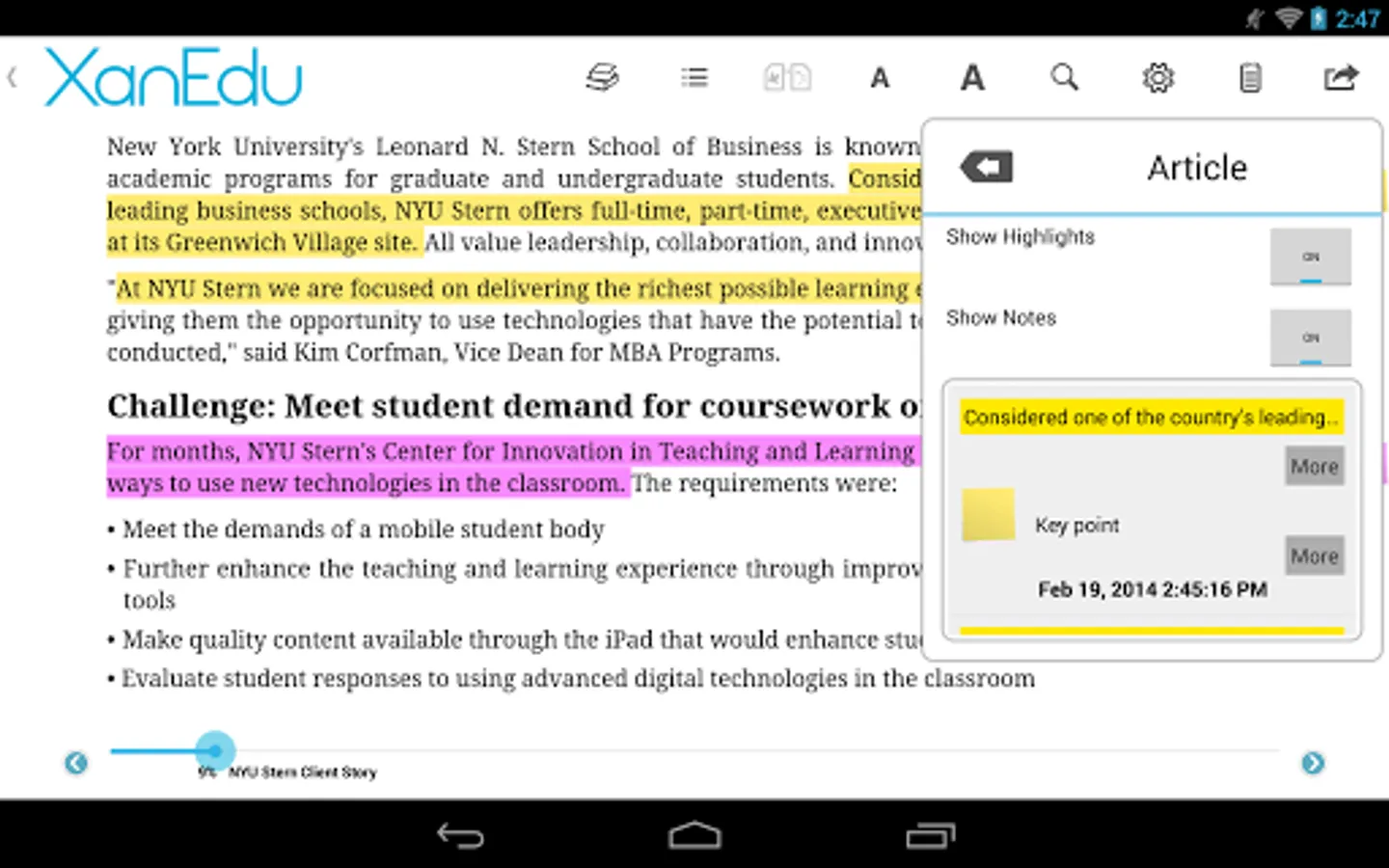Open the yellow sticky note icon
The height and width of the screenshot is (868, 1389).
coord(989,514)
